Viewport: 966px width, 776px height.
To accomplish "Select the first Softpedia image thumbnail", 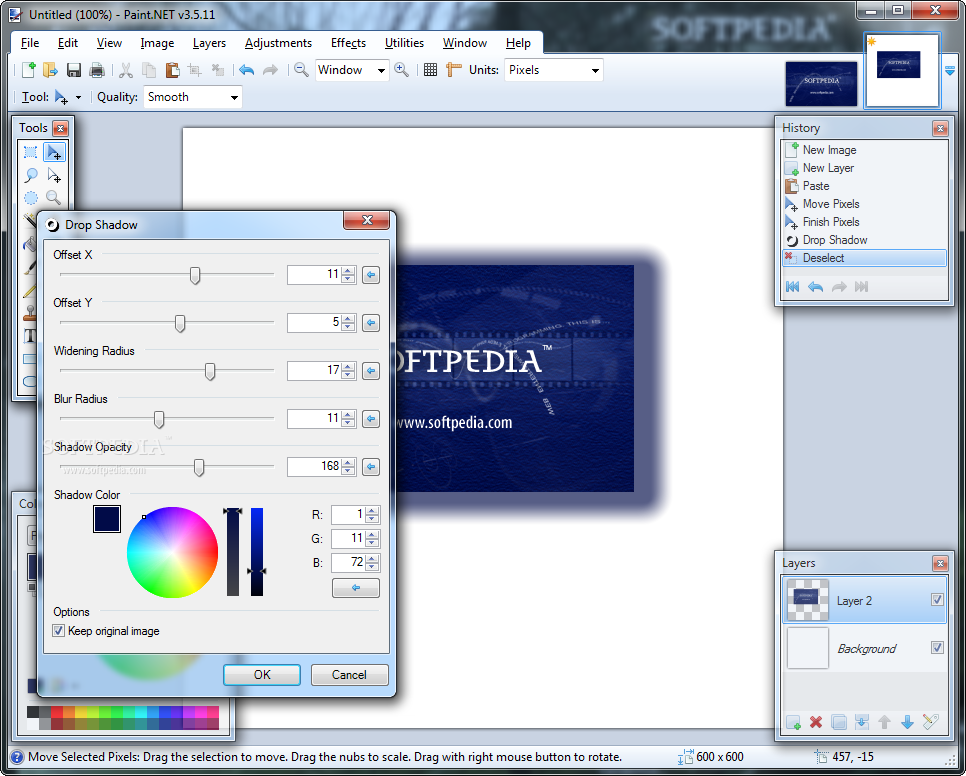I will pos(821,84).
